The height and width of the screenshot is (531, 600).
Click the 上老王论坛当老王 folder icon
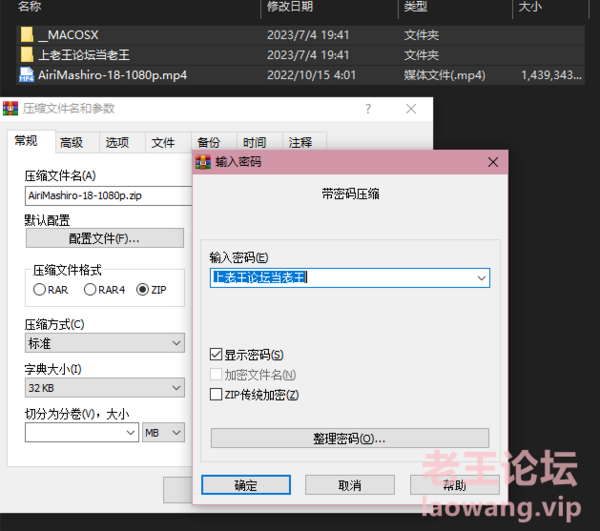[27, 55]
